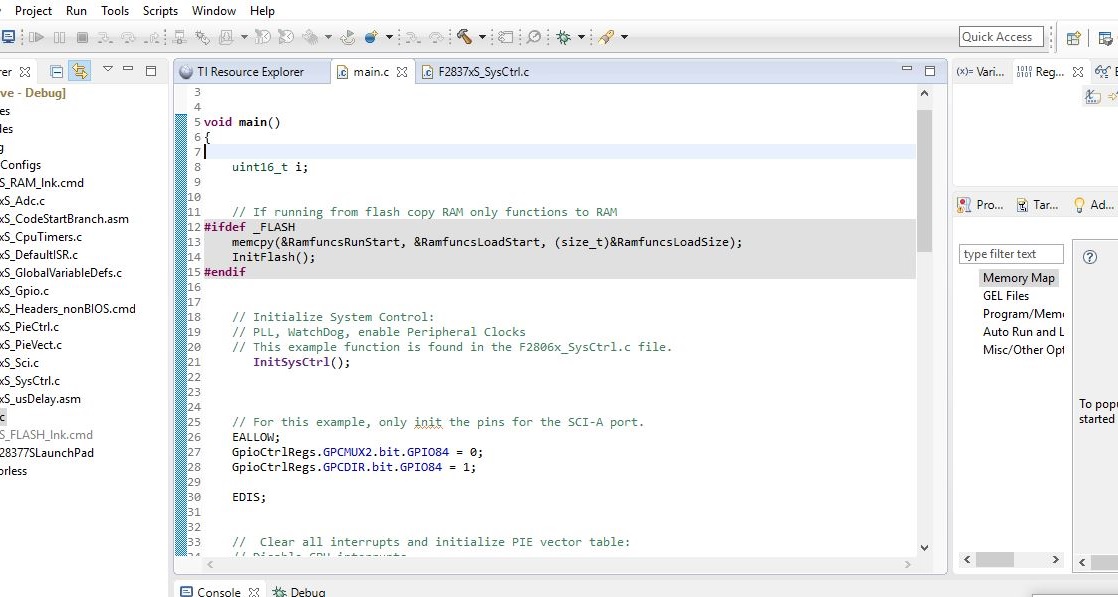Open the Advice (Ad...) lightbulb tab
The width and height of the screenshot is (1118, 597).
coord(1094,205)
